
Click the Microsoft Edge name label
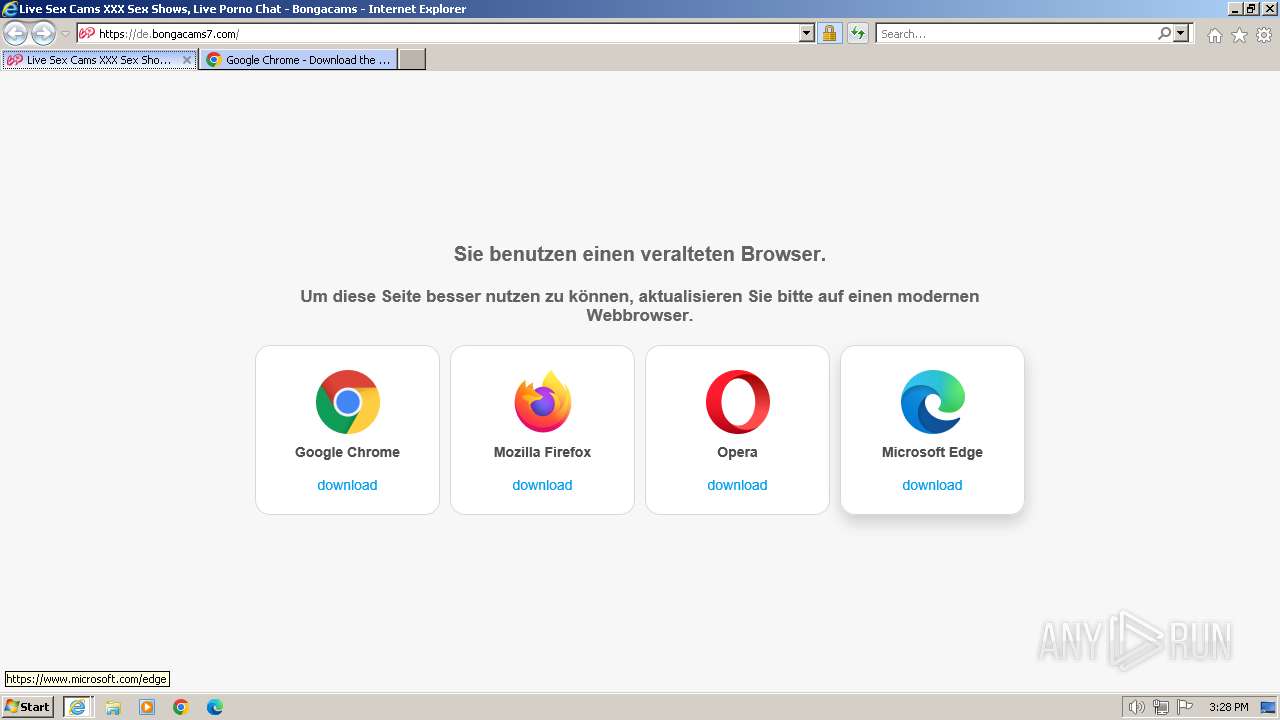click(x=932, y=452)
